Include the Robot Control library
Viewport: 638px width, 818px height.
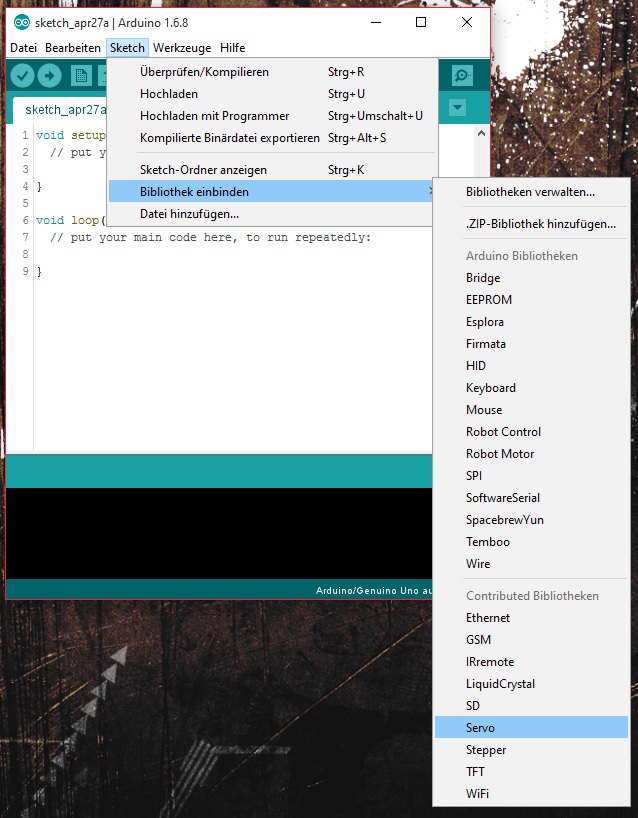click(x=531, y=432)
